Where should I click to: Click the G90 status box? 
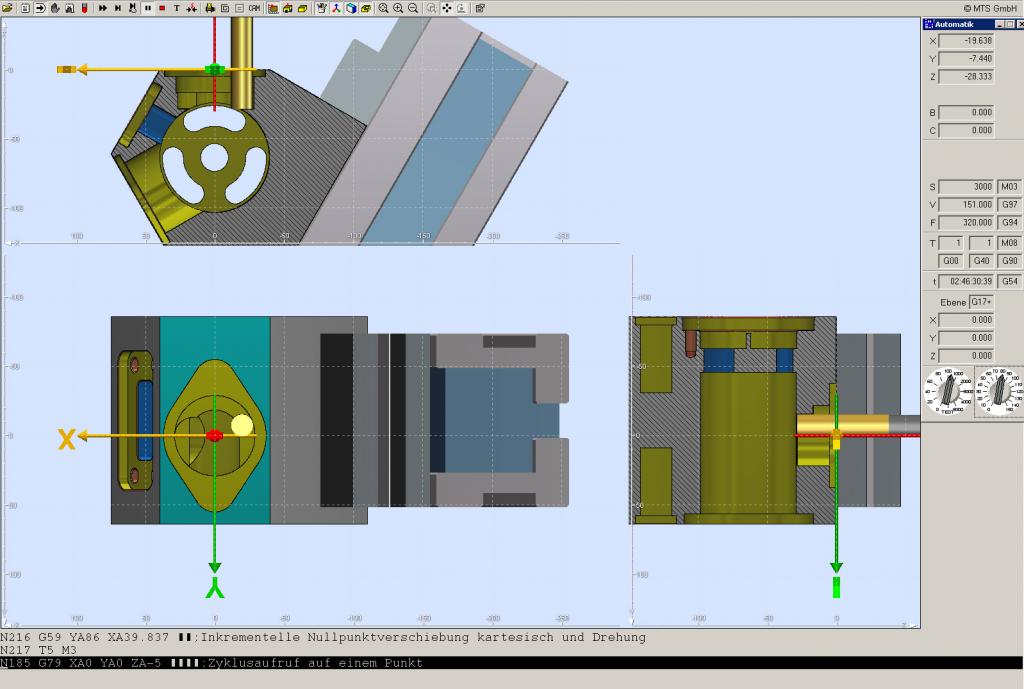click(1009, 261)
